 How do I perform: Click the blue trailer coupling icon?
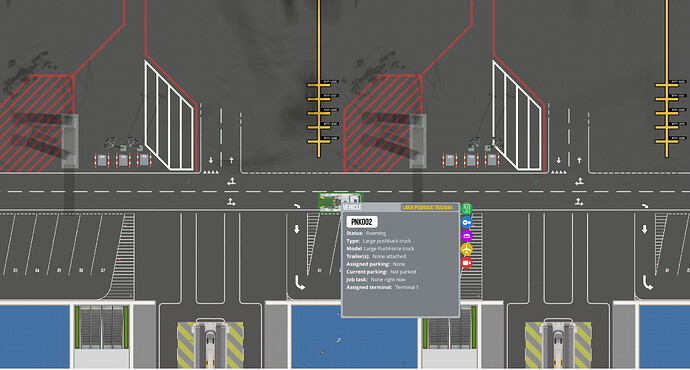tap(466, 222)
